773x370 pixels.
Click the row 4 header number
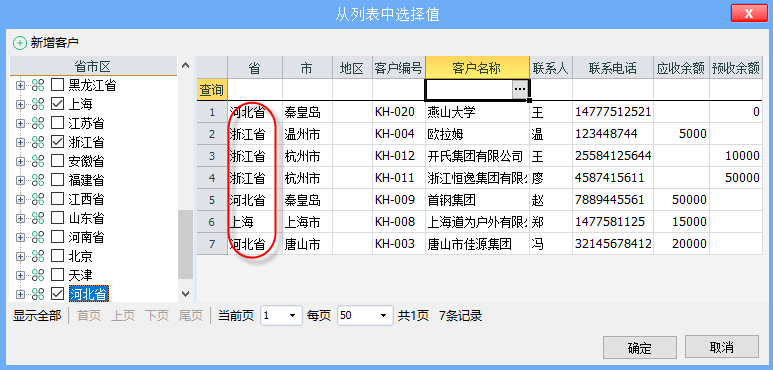212,178
